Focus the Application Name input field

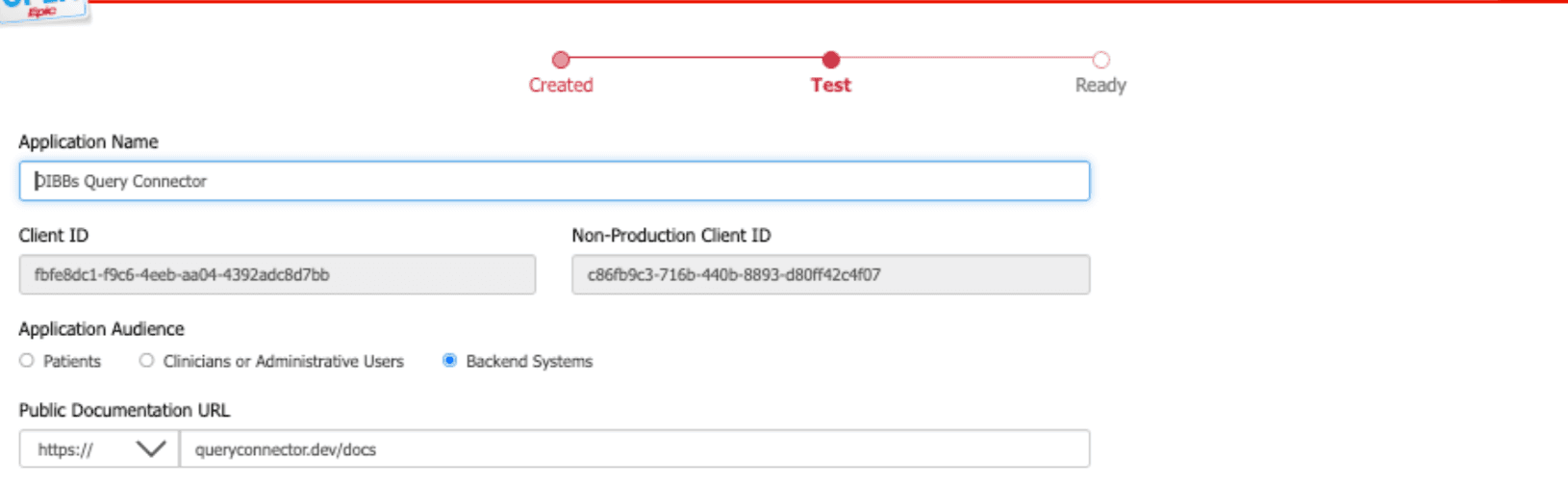tap(554, 181)
